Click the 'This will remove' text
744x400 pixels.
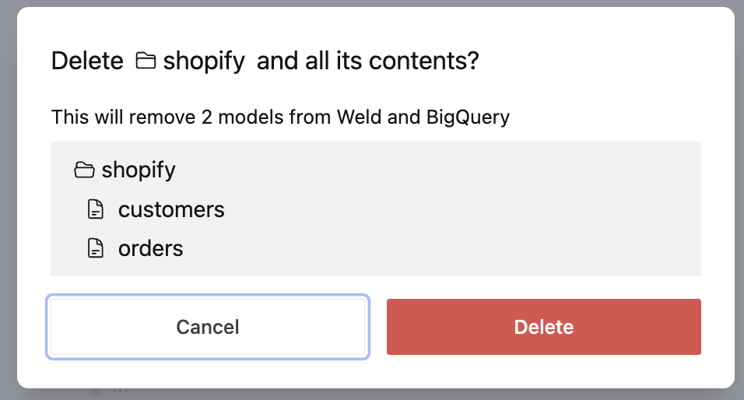109,117
